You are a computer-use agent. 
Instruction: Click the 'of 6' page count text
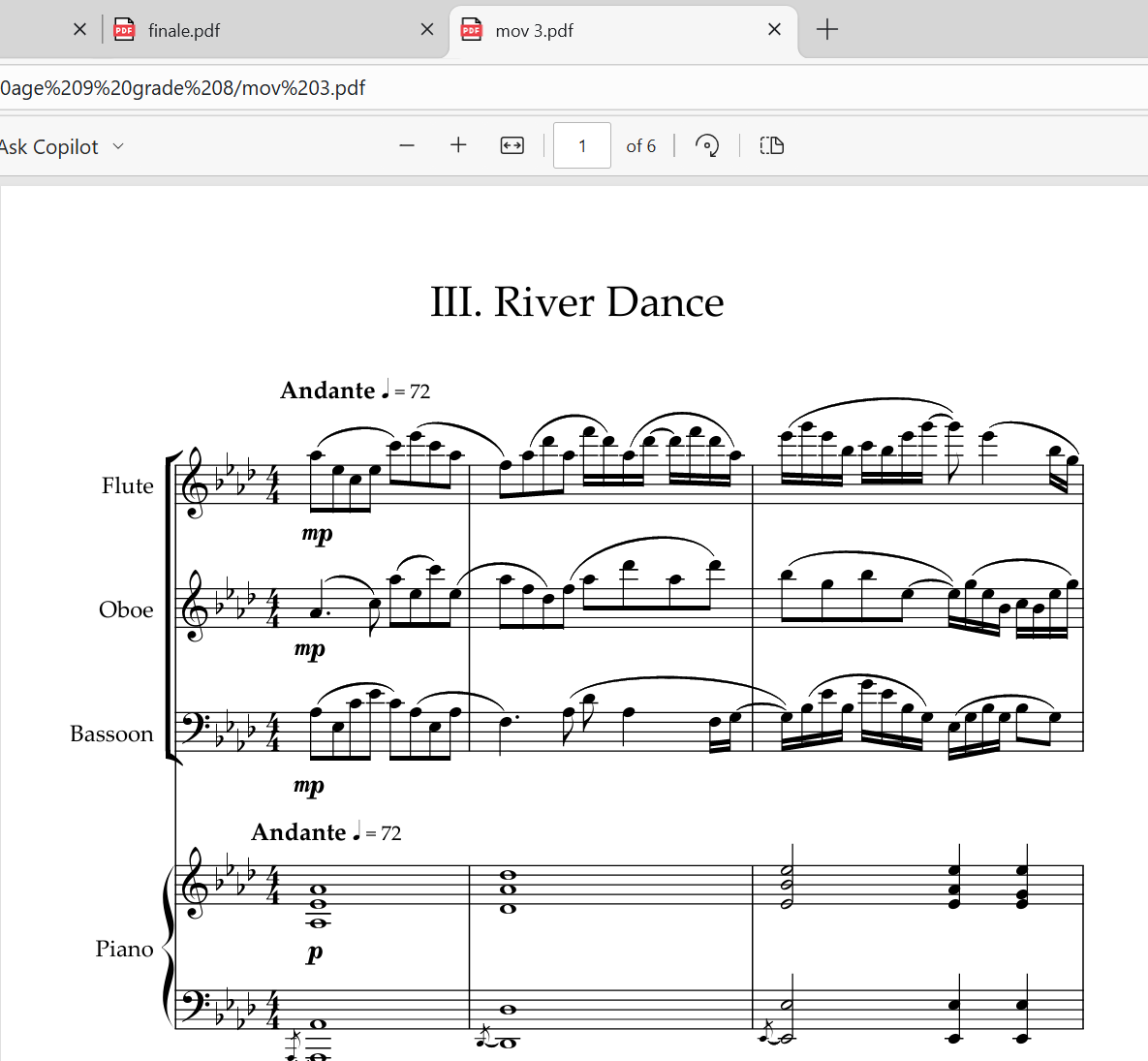click(x=640, y=146)
